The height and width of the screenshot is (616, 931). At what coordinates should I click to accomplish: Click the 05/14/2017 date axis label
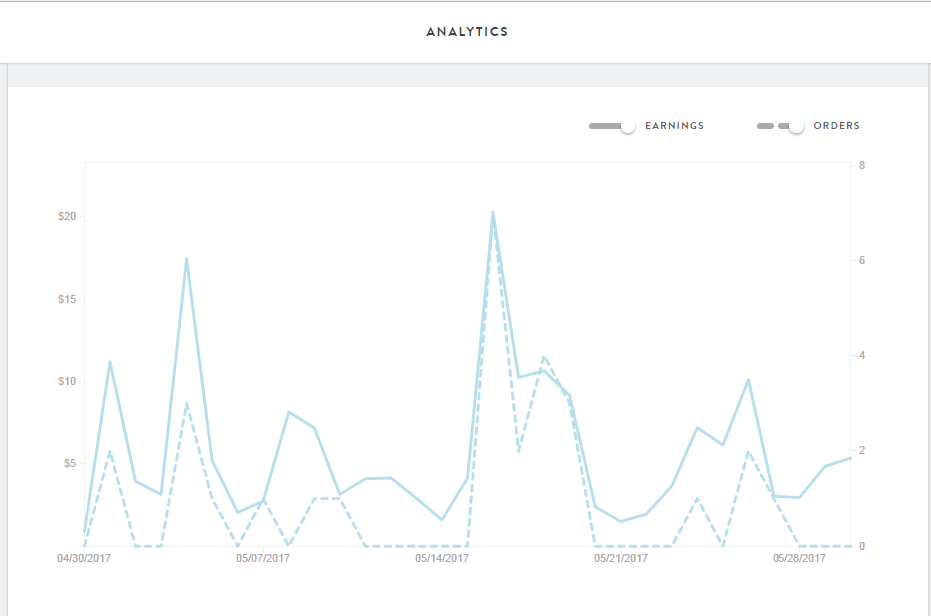(x=442, y=558)
